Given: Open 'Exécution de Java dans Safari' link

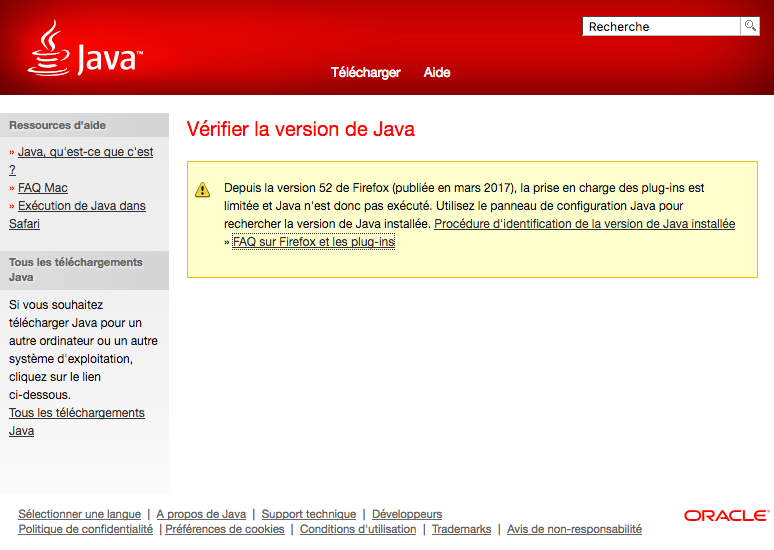Looking at the screenshot, I should pyautogui.click(x=77, y=214).
